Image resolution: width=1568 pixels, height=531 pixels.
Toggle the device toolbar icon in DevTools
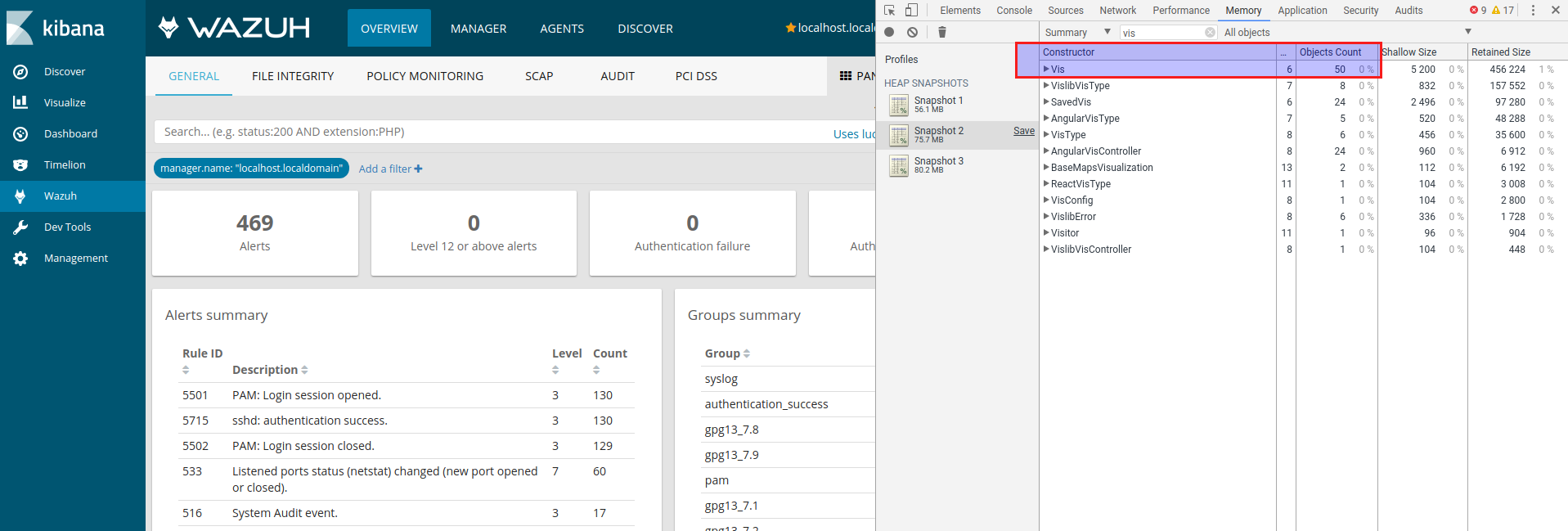click(911, 10)
